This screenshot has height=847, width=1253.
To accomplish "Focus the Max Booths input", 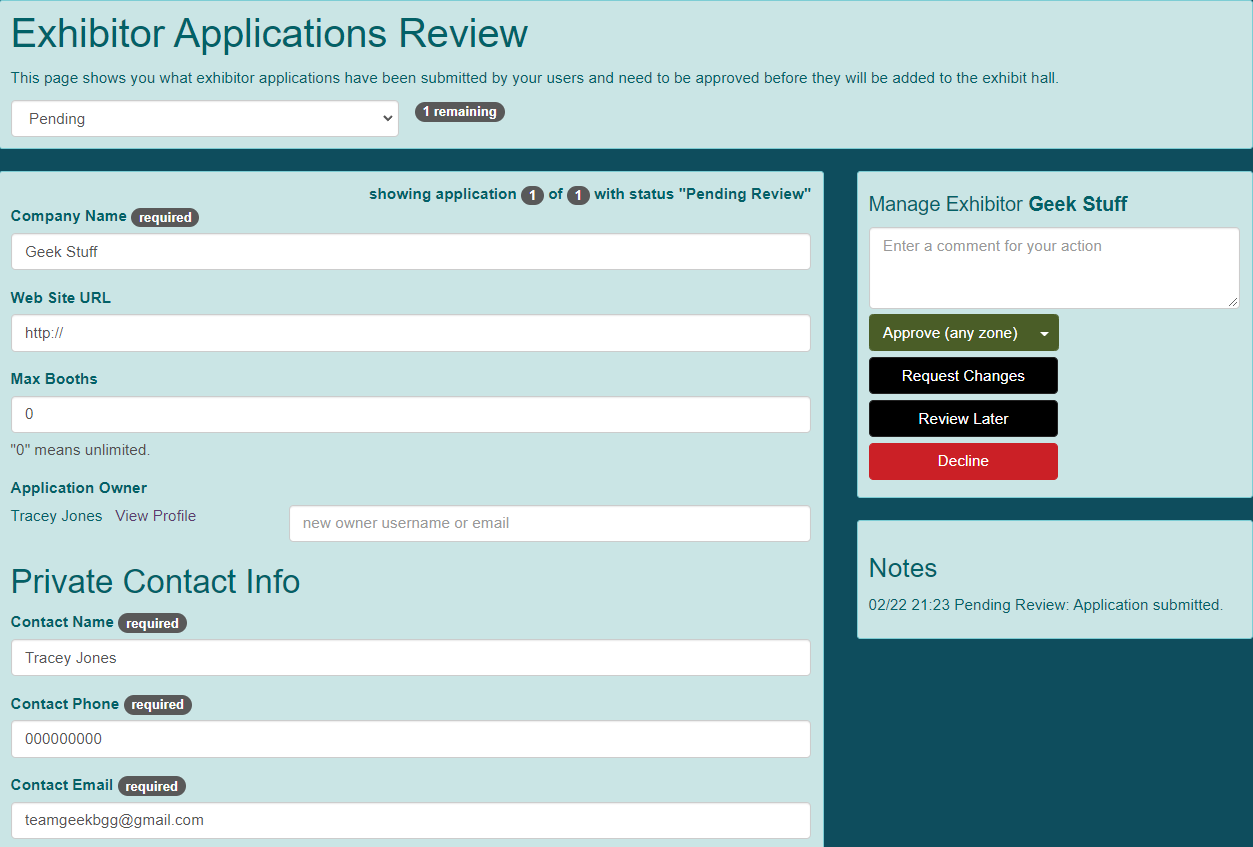I will [411, 414].
